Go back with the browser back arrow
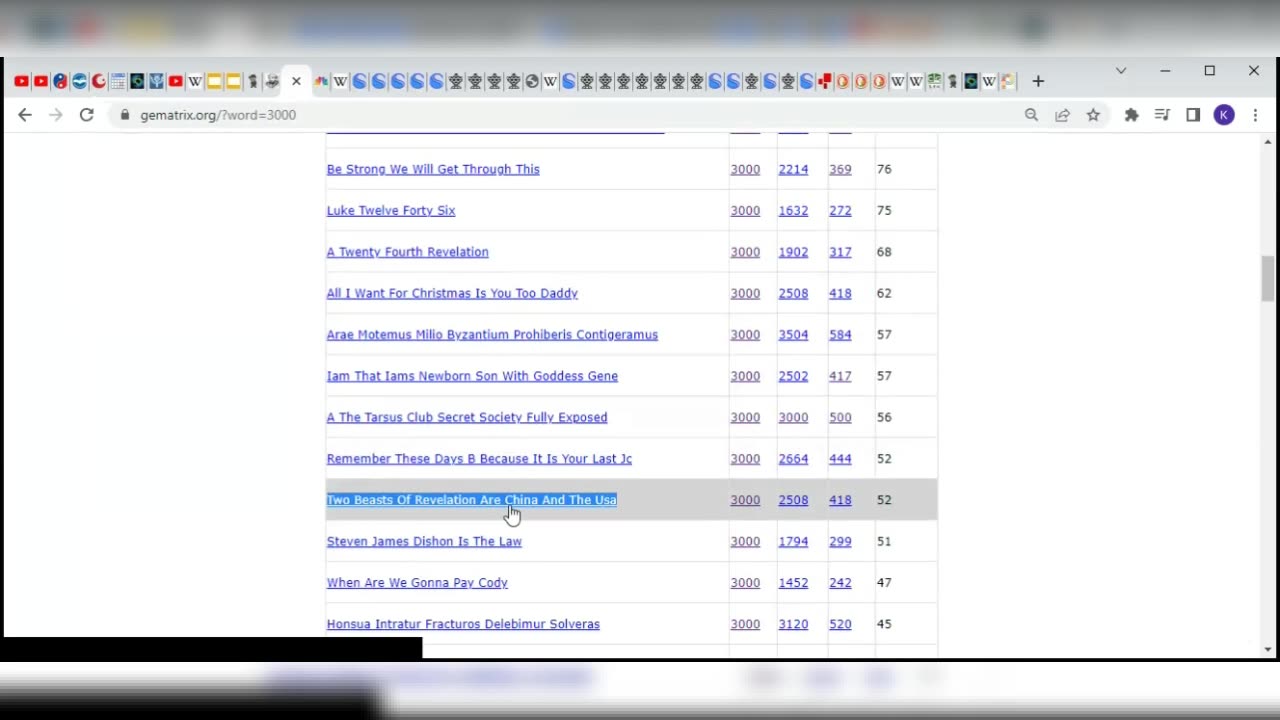1280x720 pixels. [x=25, y=115]
